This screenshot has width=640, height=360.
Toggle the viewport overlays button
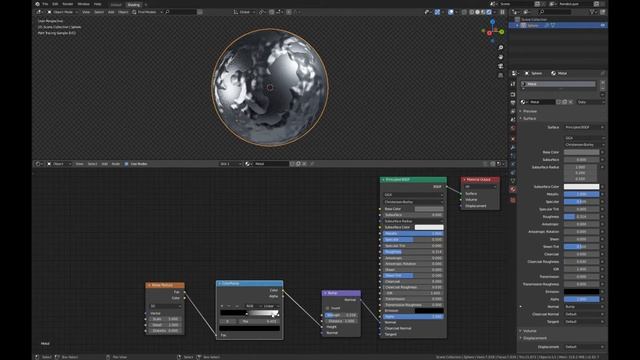pos(451,12)
